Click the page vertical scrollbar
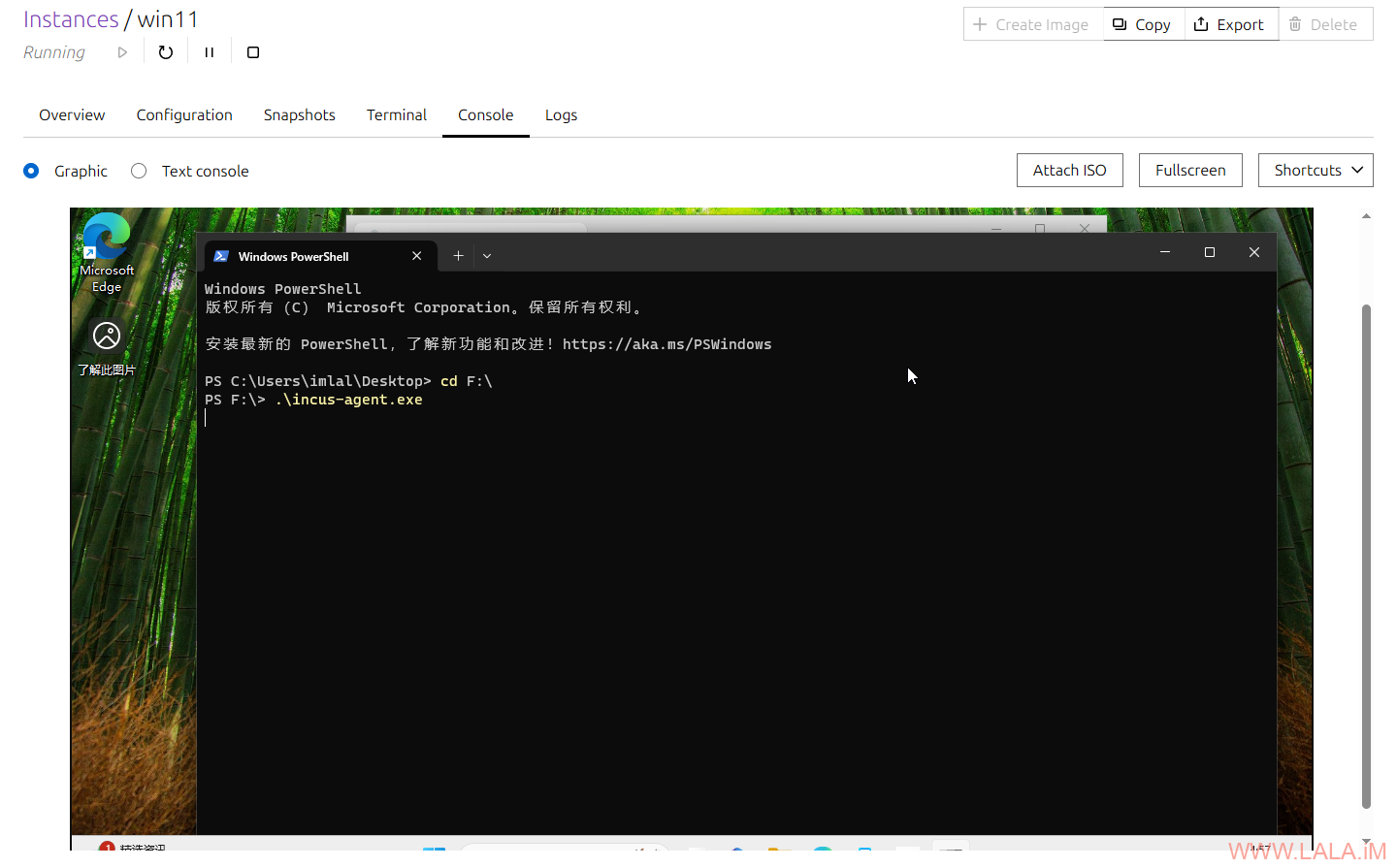This screenshot has width=1397, height=868. click(1366, 553)
